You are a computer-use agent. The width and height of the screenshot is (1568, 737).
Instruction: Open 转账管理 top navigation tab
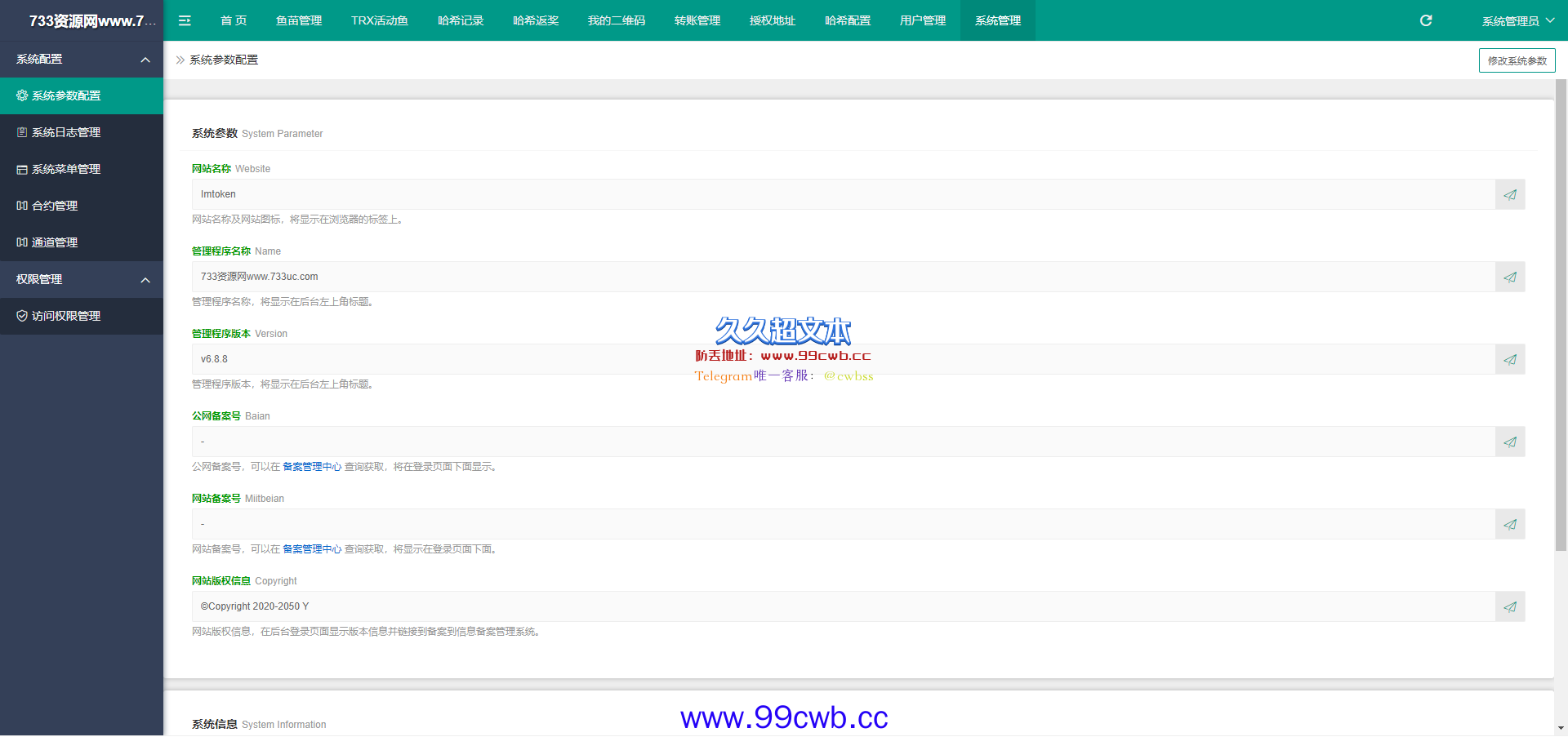point(697,20)
